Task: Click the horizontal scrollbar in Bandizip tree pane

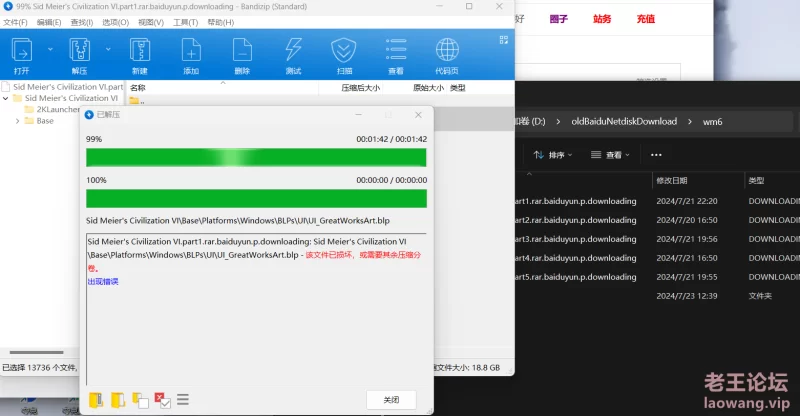Action: [36, 352]
